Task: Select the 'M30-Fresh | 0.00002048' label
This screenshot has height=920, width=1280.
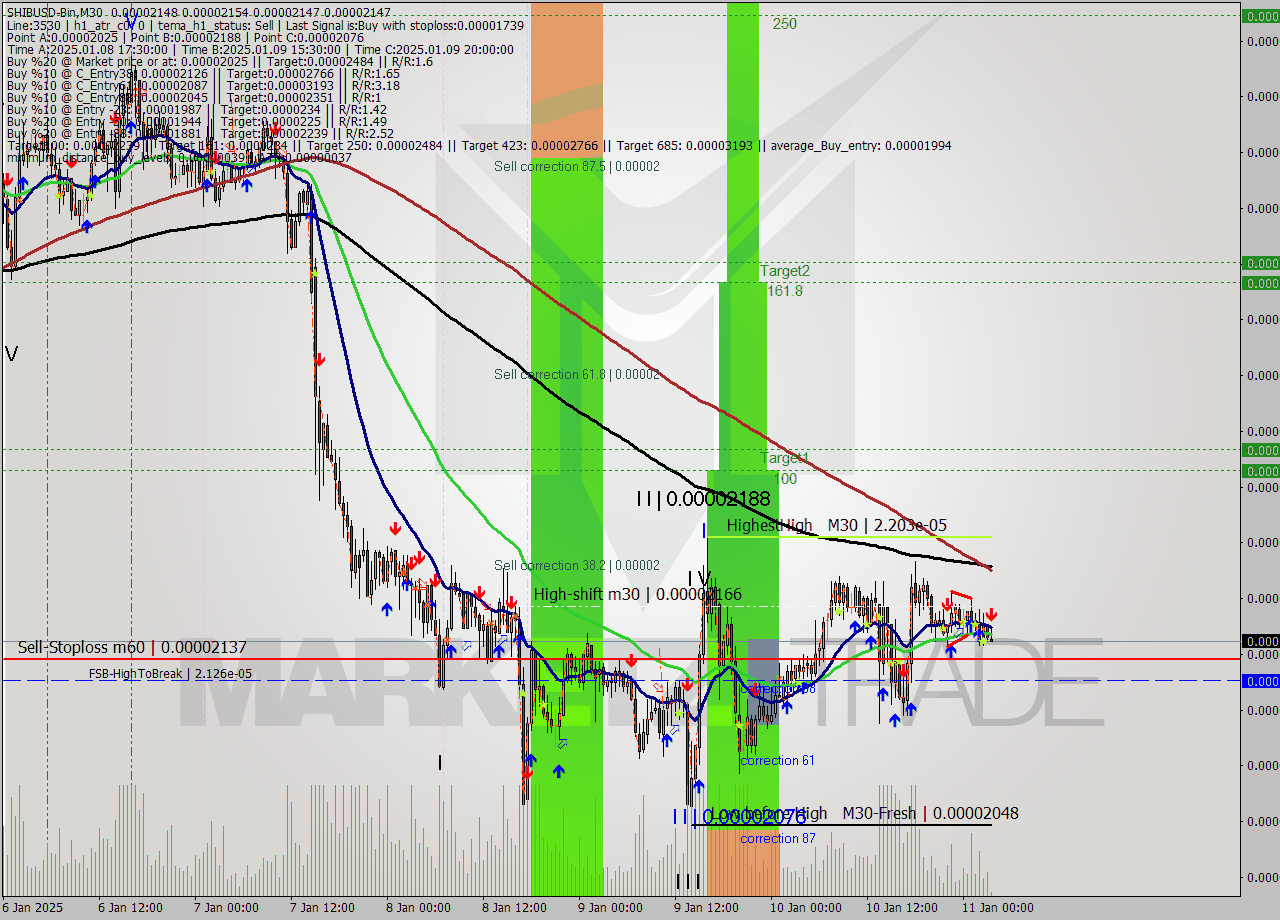Action: pyautogui.click(x=930, y=814)
